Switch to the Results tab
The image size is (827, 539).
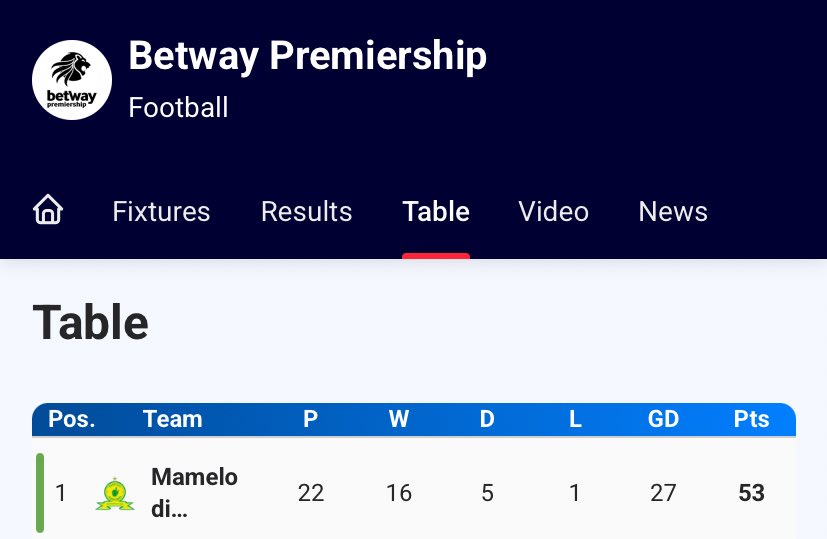tap(306, 211)
